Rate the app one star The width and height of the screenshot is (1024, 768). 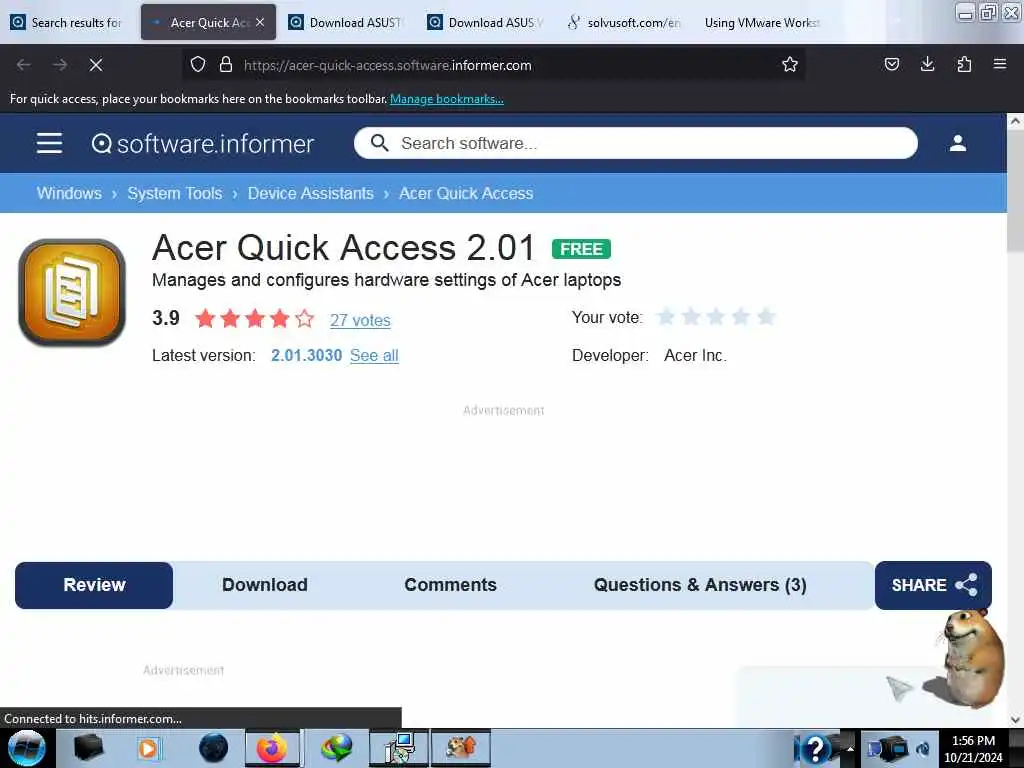pos(666,317)
